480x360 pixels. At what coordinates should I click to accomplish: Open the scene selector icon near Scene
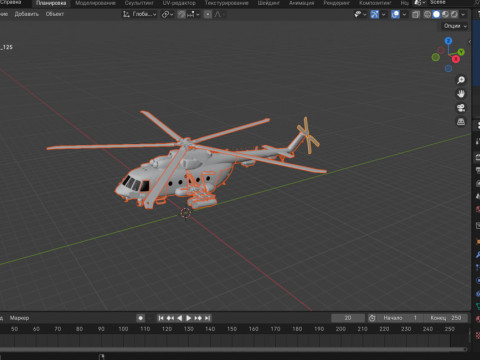[419, 3]
